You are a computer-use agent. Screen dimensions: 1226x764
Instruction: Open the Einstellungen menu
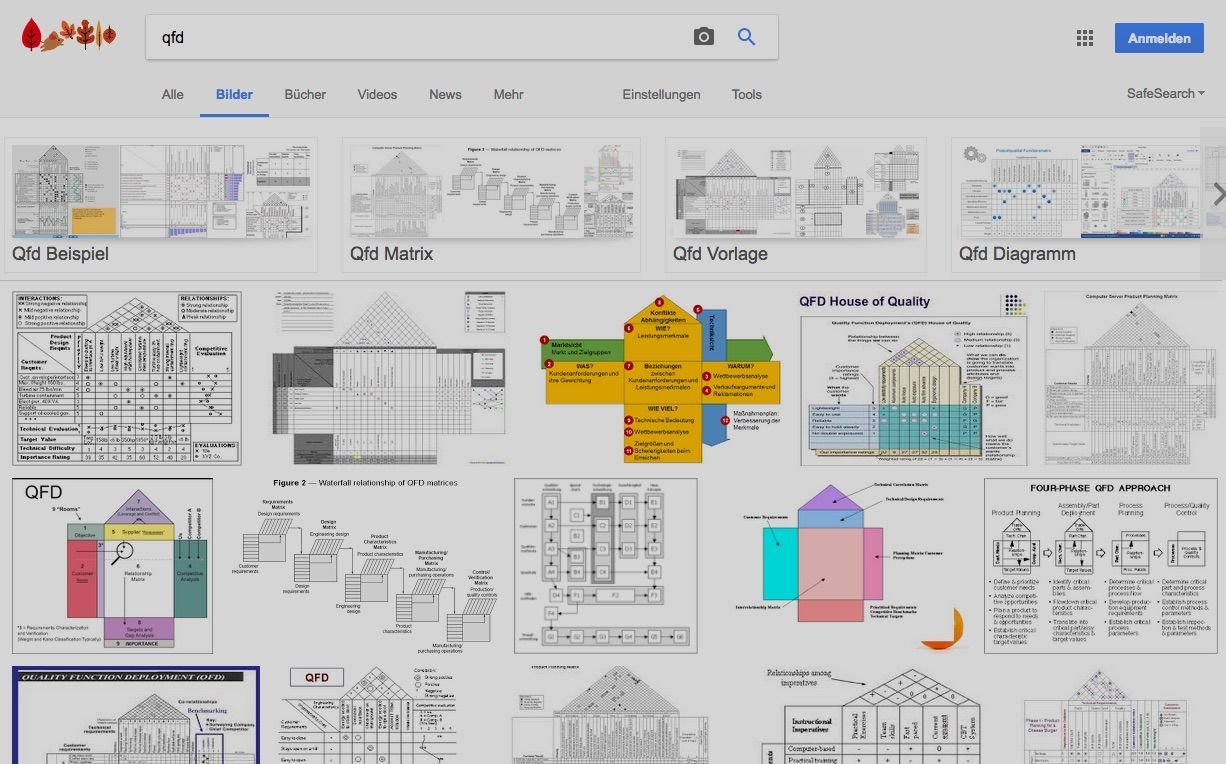pyautogui.click(x=661, y=95)
